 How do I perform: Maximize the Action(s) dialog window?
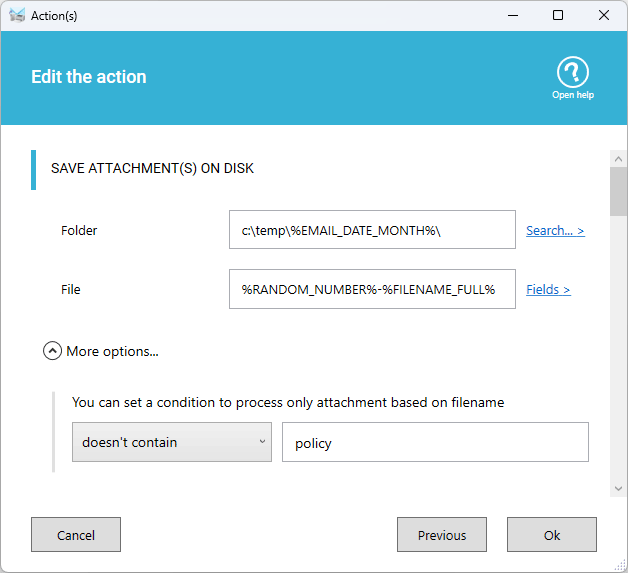tap(558, 15)
